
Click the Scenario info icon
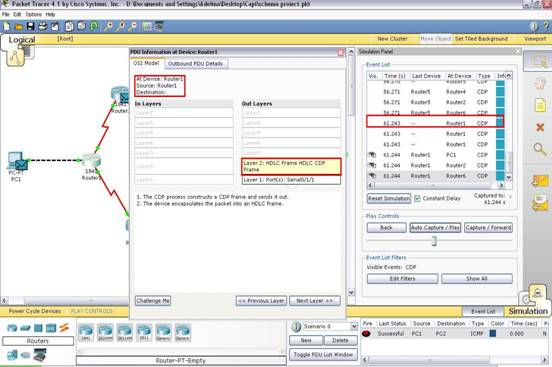[296, 326]
